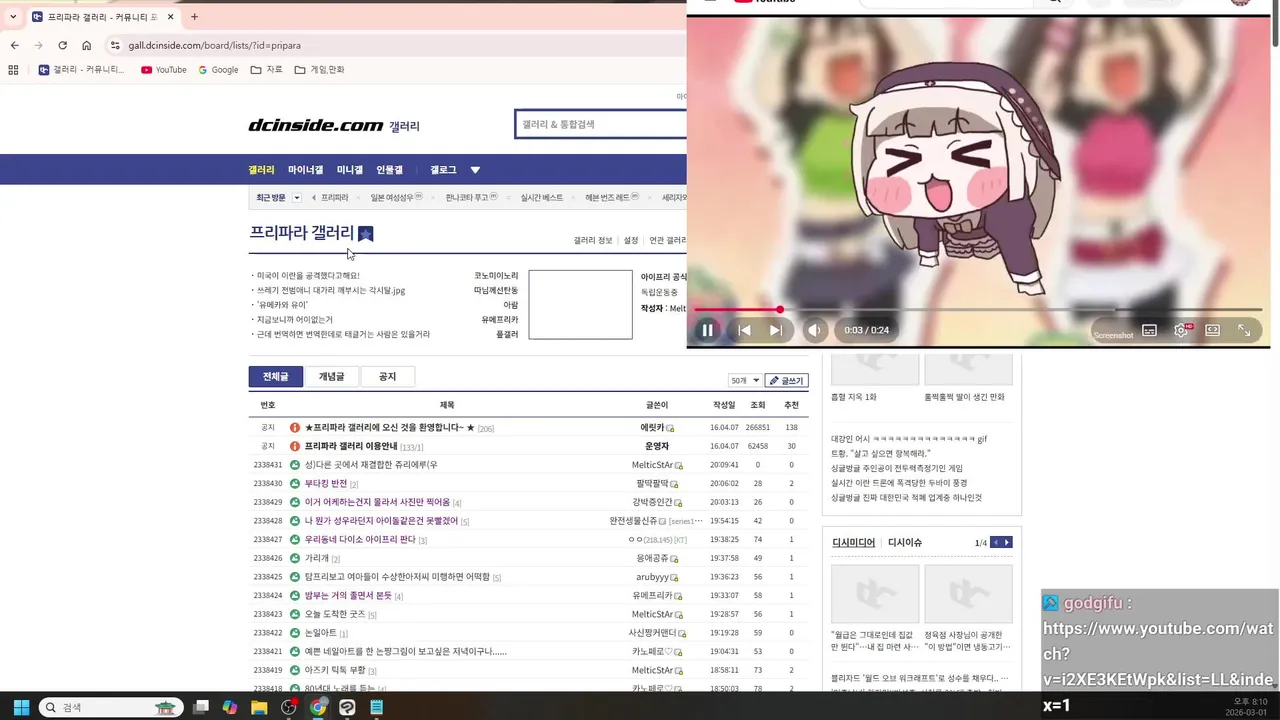
Task: Skip to previous video in YouTube player
Action: coord(744,330)
